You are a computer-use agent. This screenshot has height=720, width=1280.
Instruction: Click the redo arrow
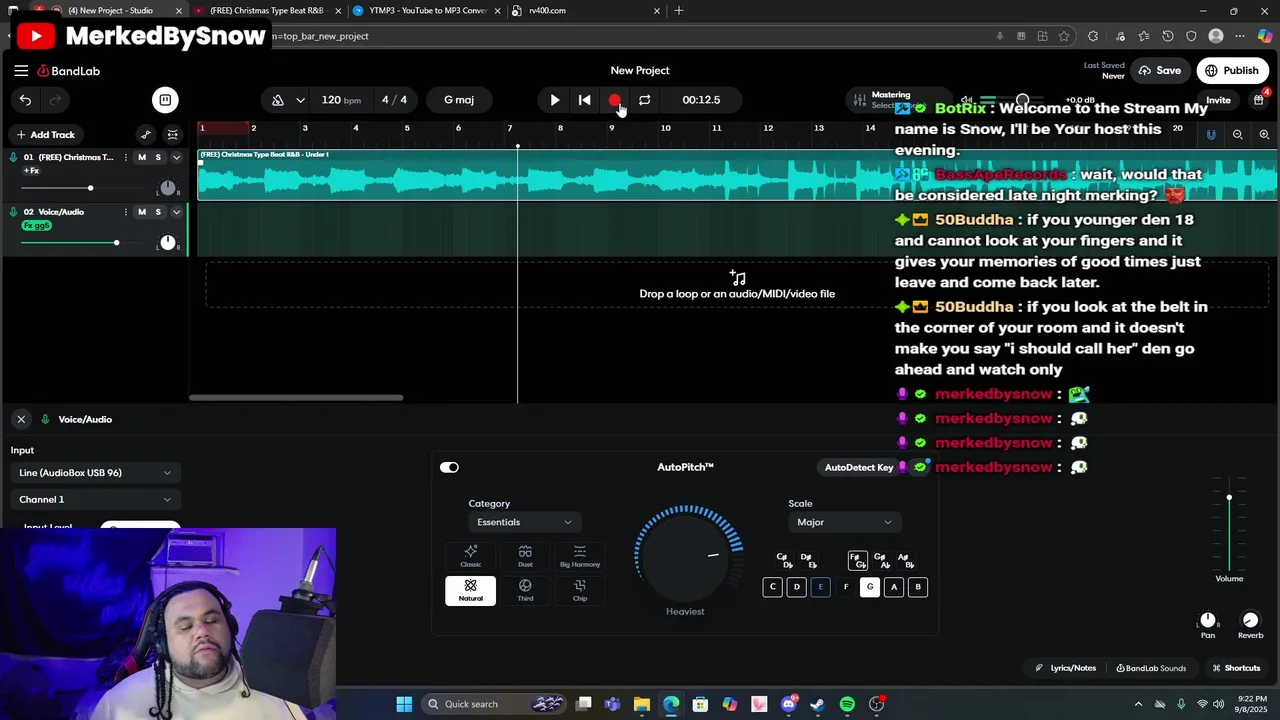[x=55, y=100]
